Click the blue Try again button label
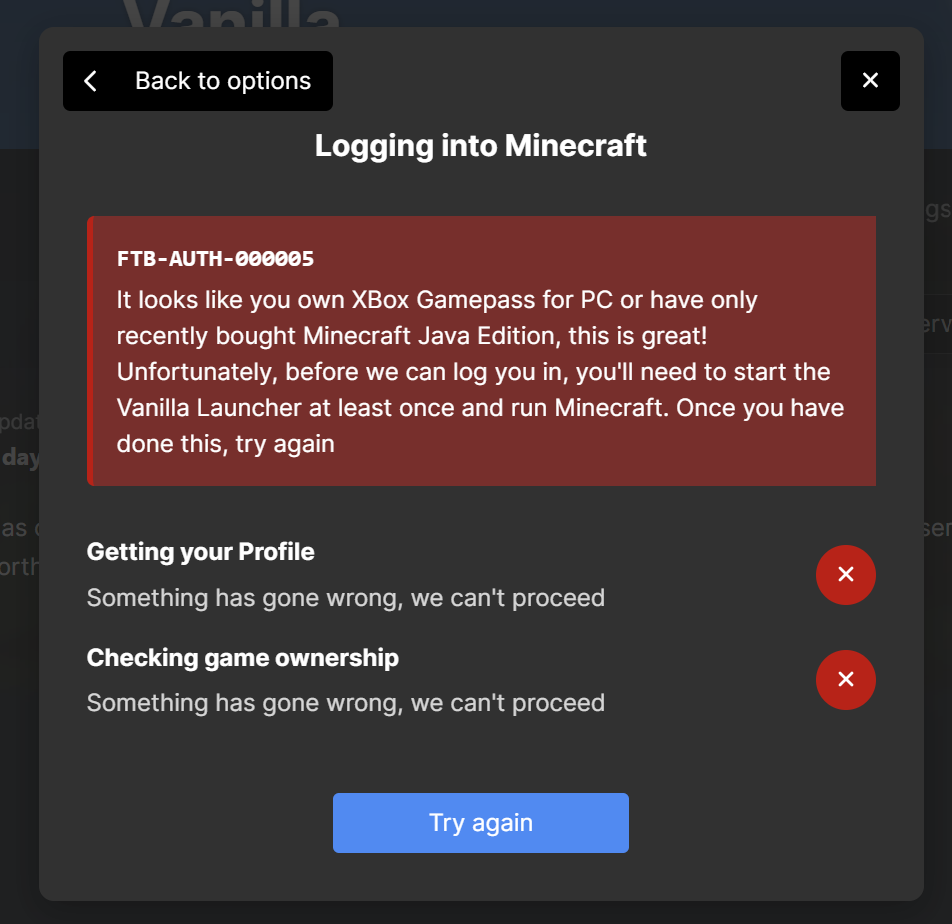This screenshot has height=924, width=952. tap(480, 822)
